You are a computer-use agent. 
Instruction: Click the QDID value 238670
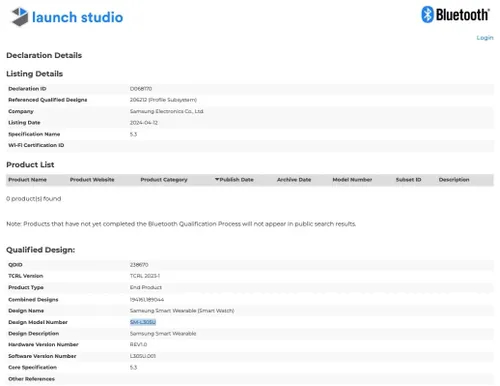[x=139, y=265]
